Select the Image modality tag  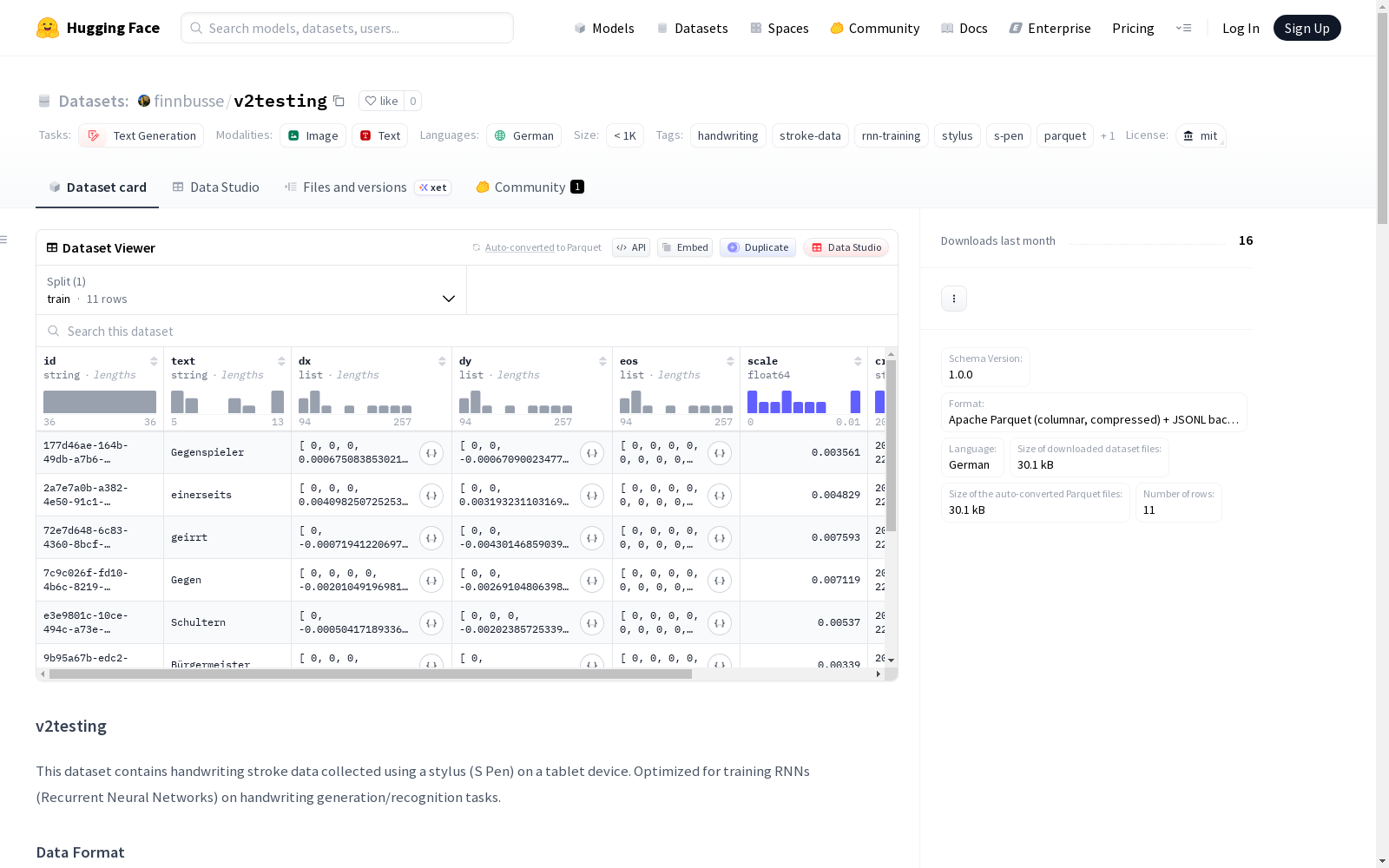[x=313, y=135]
